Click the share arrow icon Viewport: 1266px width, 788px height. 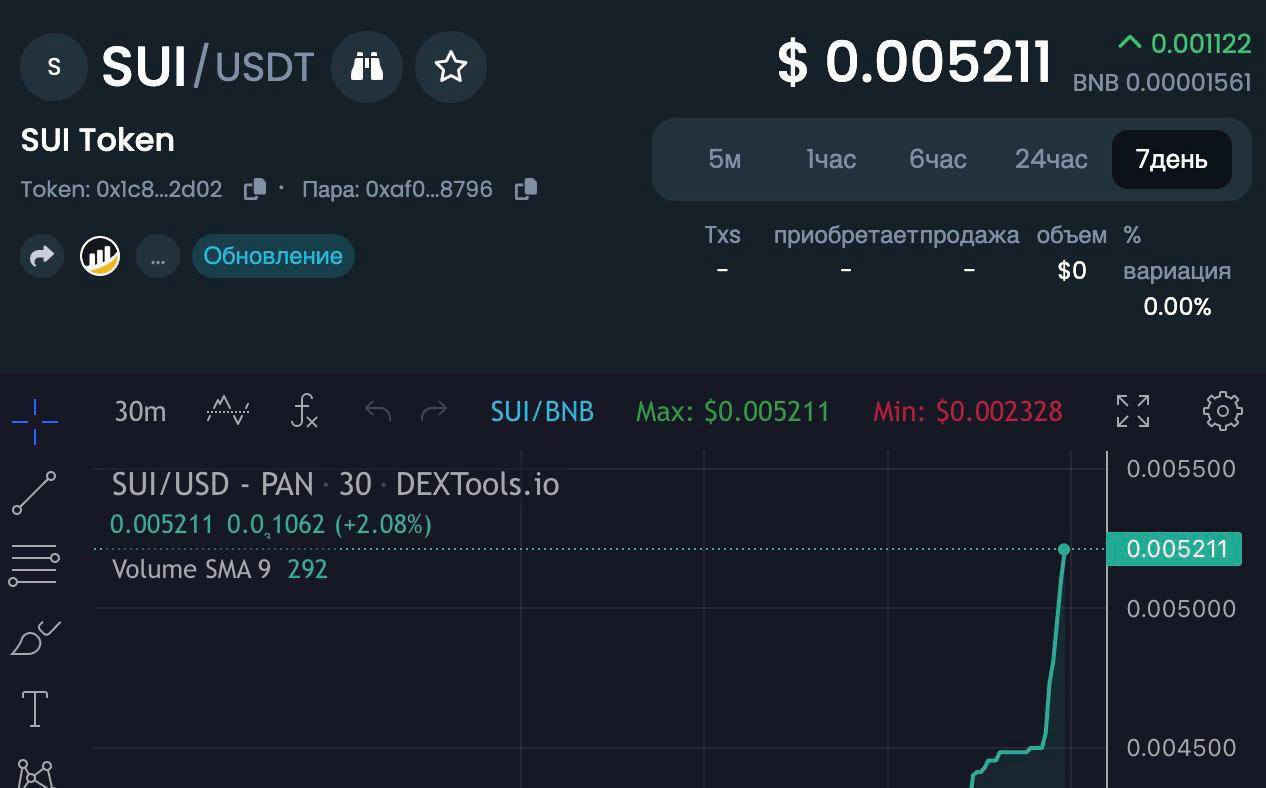[x=42, y=257]
